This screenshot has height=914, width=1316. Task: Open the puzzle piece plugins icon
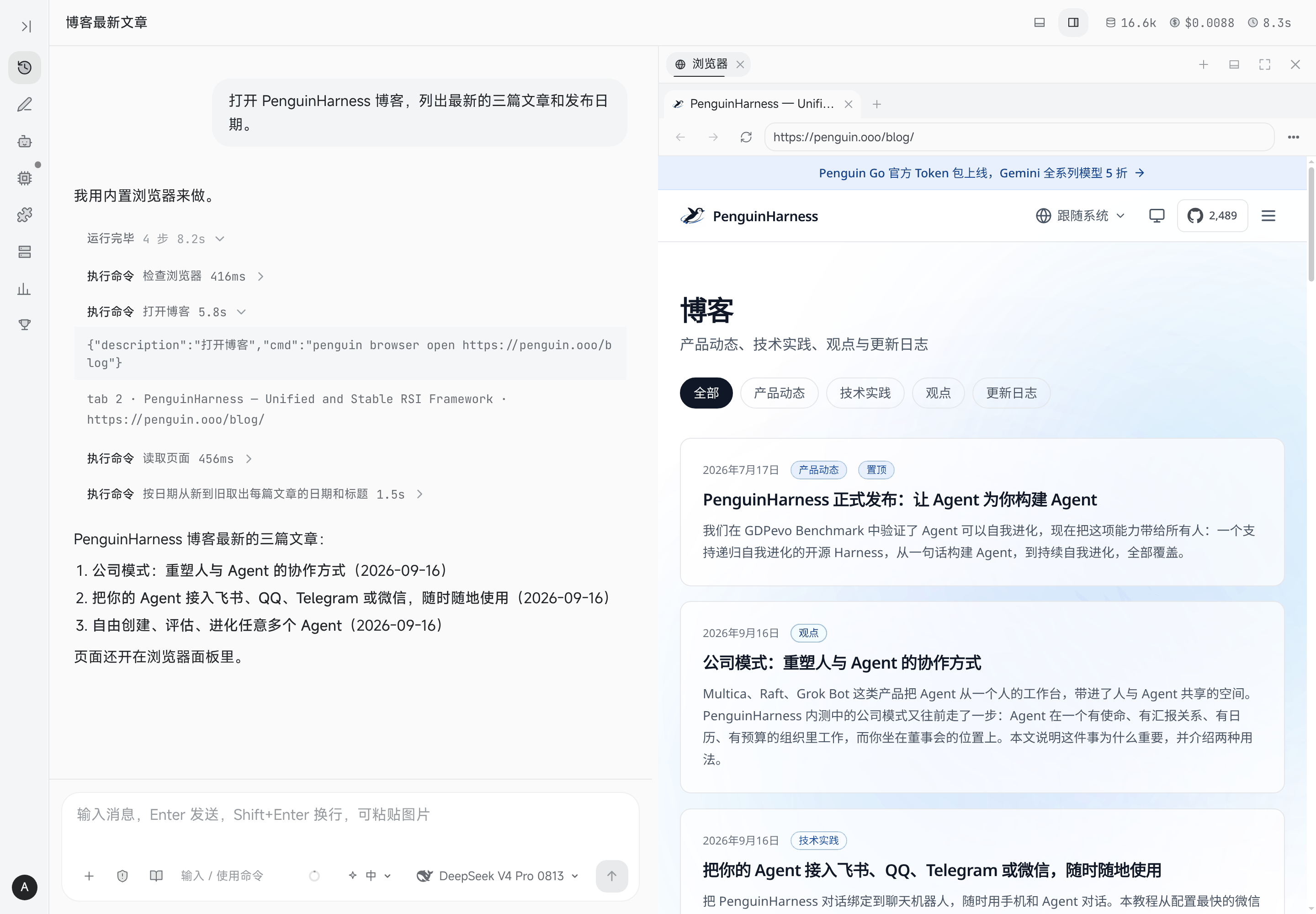coord(25,215)
